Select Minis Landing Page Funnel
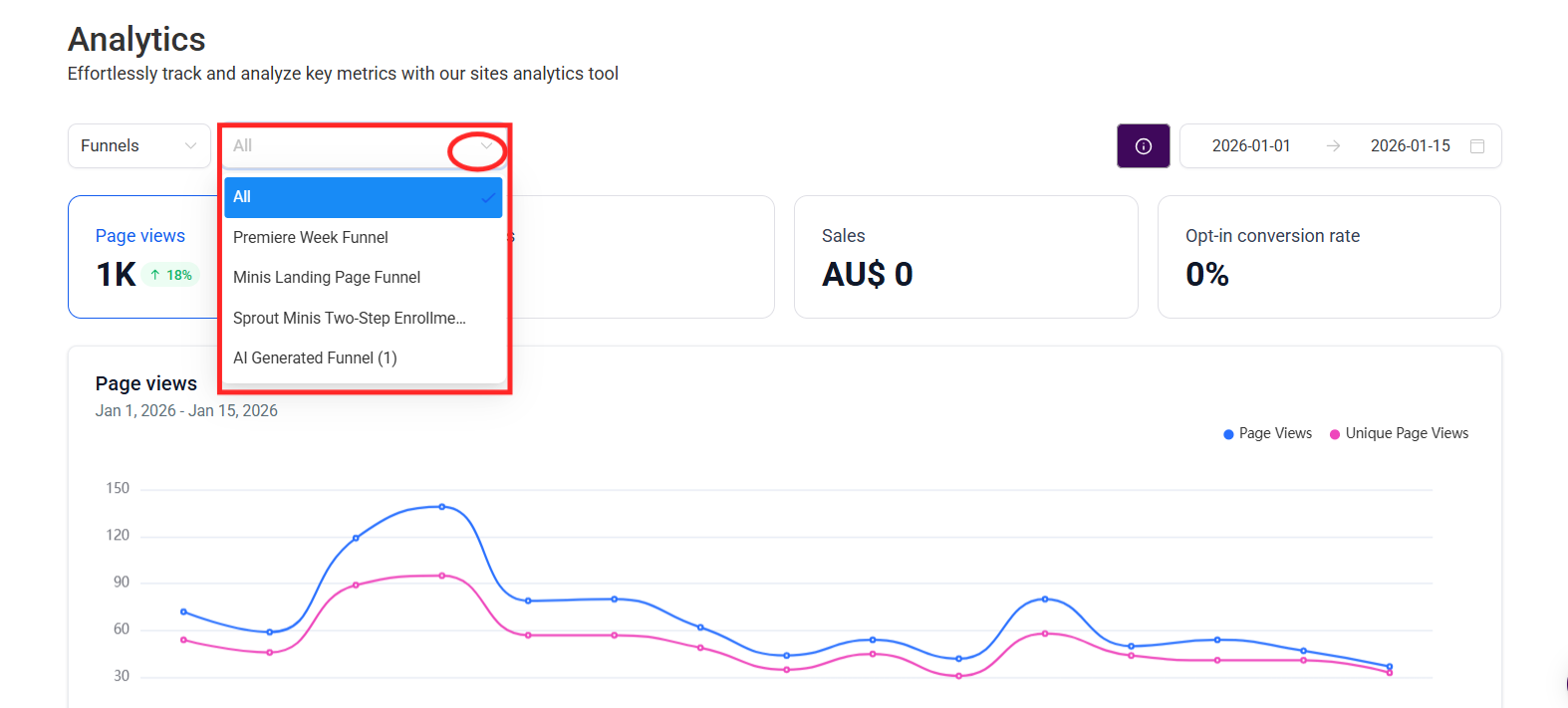Viewport: 1568px width, 708px height. pos(327,277)
